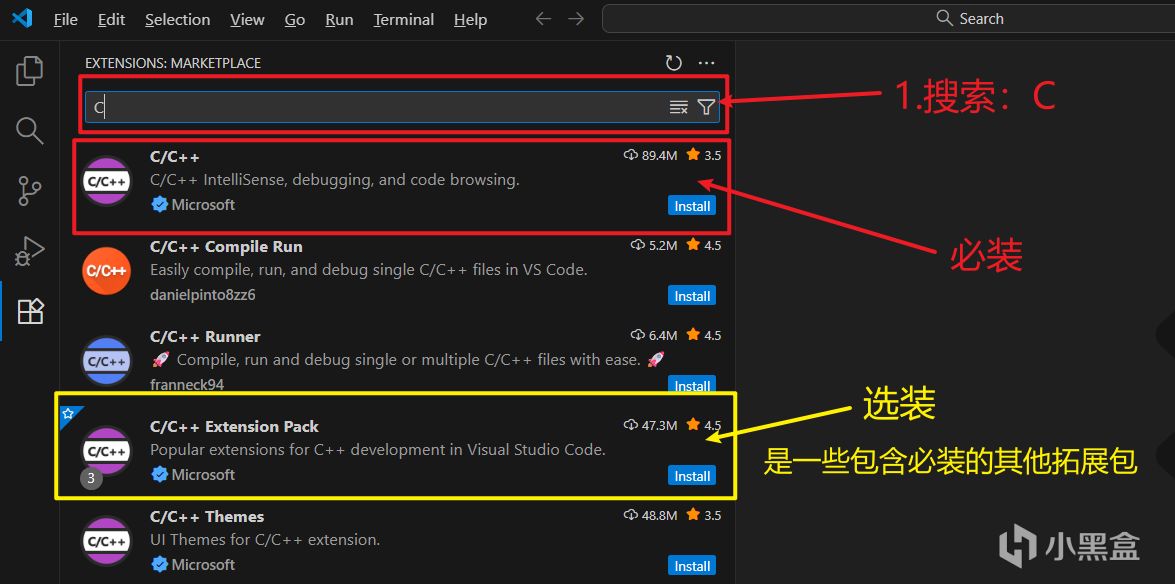The image size is (1175, 584).
Task: Click the C/C++ Themes extension logo
Action: coord(106,541)
